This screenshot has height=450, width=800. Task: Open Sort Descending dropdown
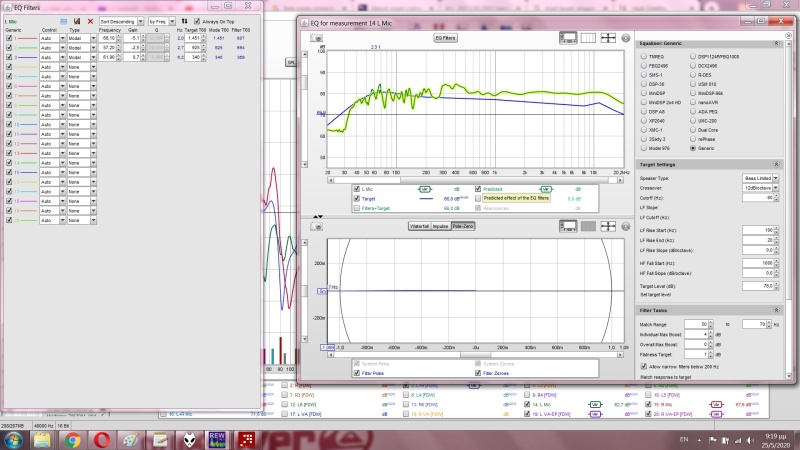(121, 21)
